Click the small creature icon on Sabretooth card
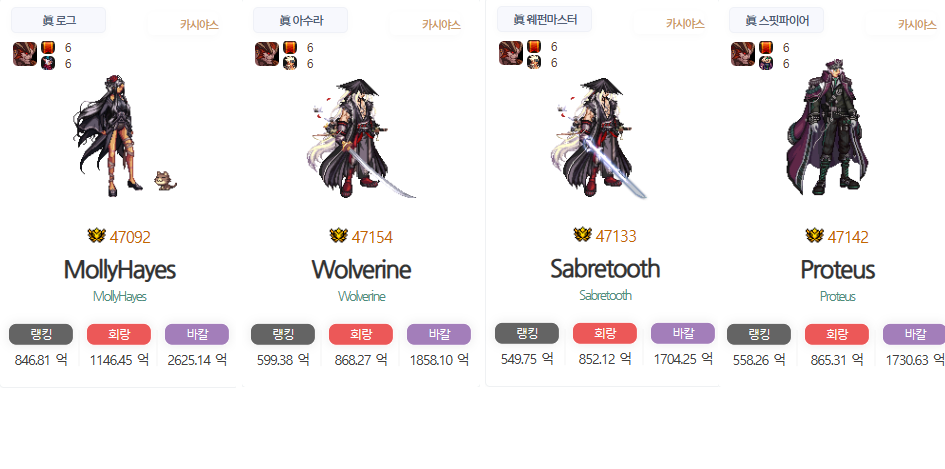Screen dimensions: 945x469 click(x=534, y=62)
